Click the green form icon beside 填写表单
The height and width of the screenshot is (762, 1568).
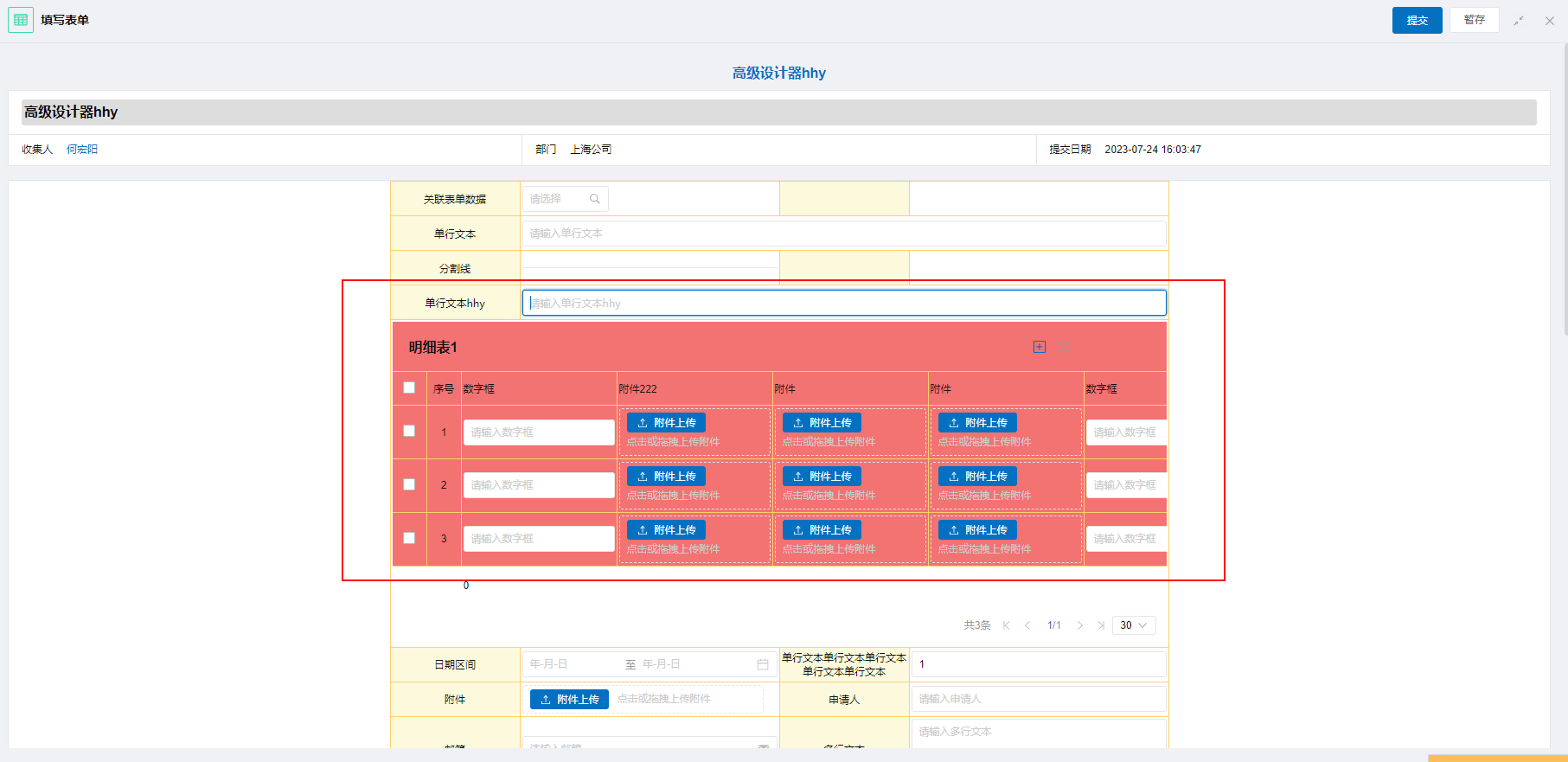pyautogui.click(x=21, y=20)
